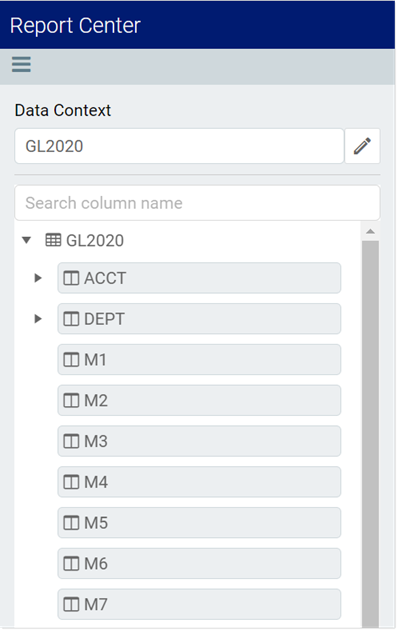Image resolution: width=398 pixels, height=631 pixels.
Task: Click the Data Context GL2020 field
Action: [179, 146]
